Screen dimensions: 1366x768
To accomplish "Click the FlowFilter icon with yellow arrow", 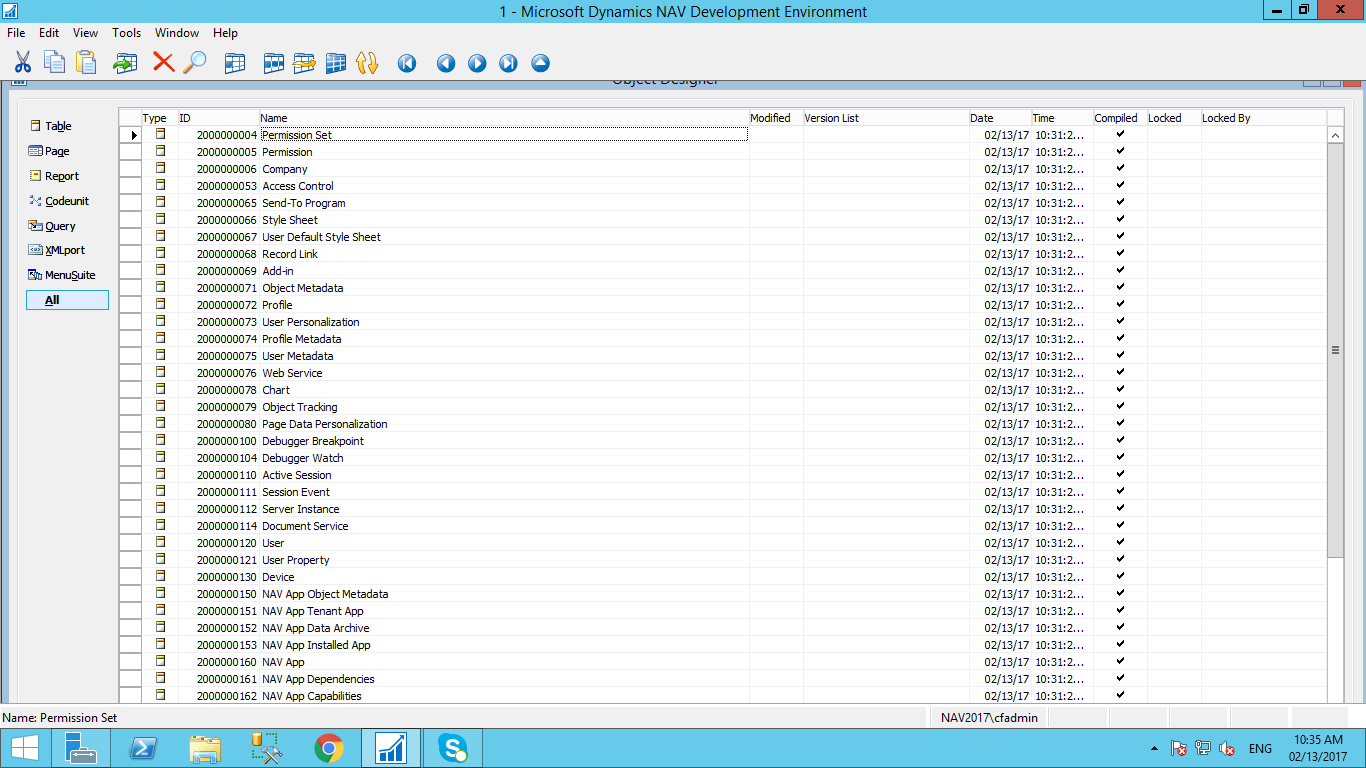I will 304,63.
